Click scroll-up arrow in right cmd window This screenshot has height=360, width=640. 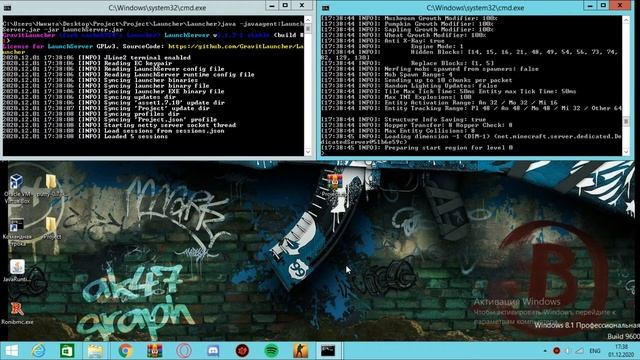click(626, 19)
